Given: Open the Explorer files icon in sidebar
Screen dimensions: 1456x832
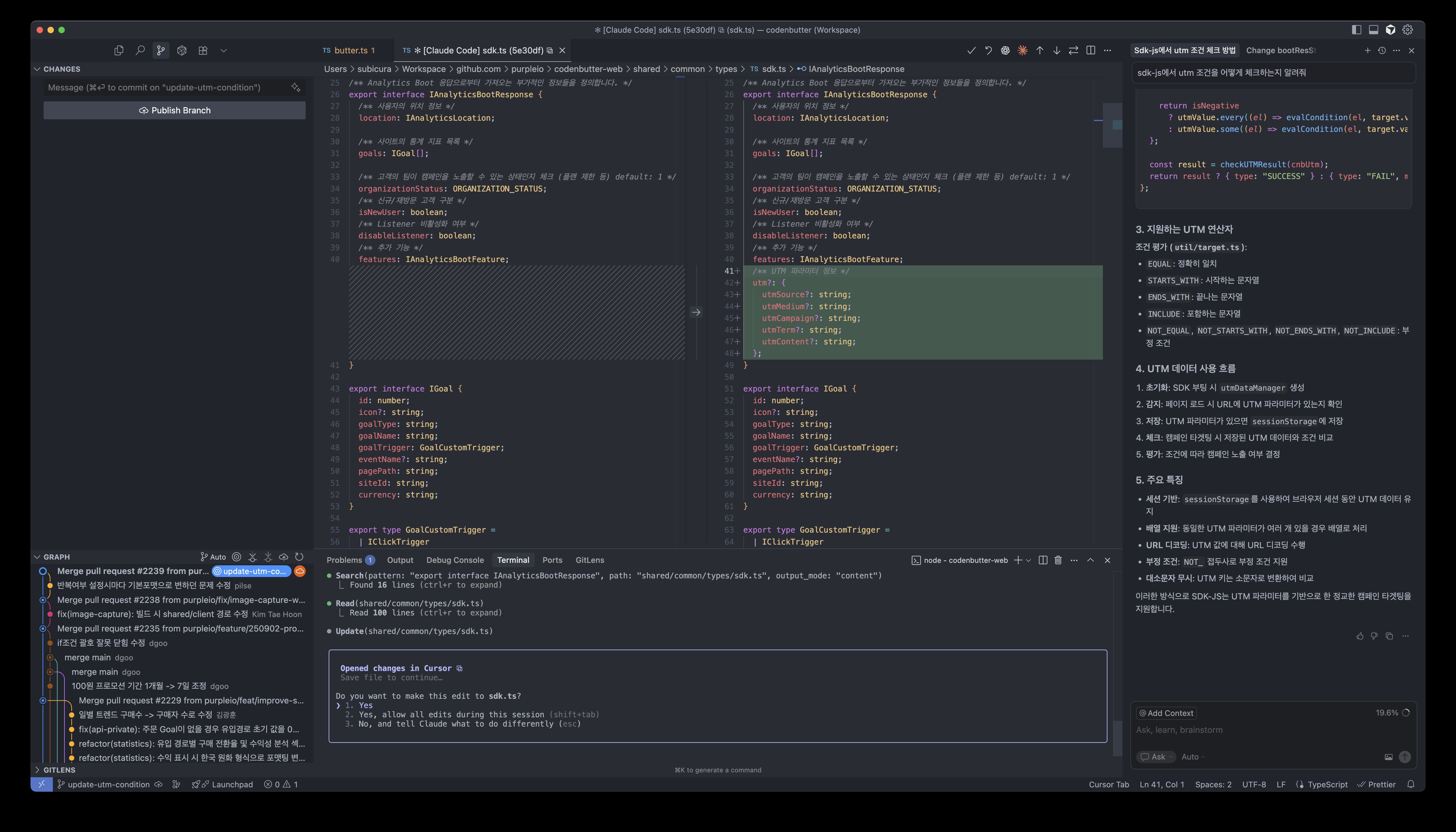Looking at the screenshot, I should coord(119,50).
